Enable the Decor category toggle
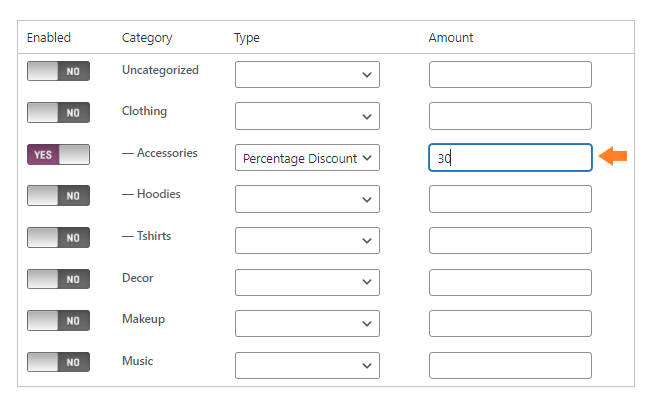 pyautogui.click(x=58, y=280)
